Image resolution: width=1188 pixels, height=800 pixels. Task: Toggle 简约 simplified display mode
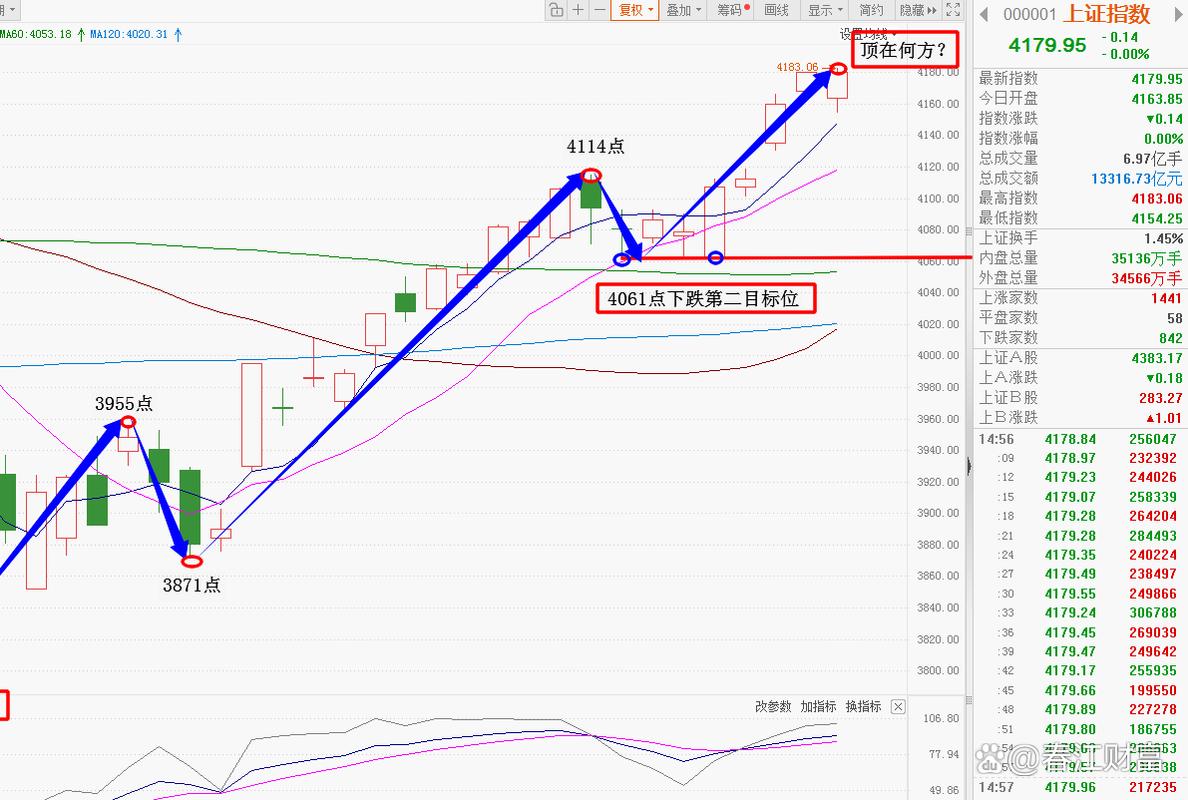(871, 10)
